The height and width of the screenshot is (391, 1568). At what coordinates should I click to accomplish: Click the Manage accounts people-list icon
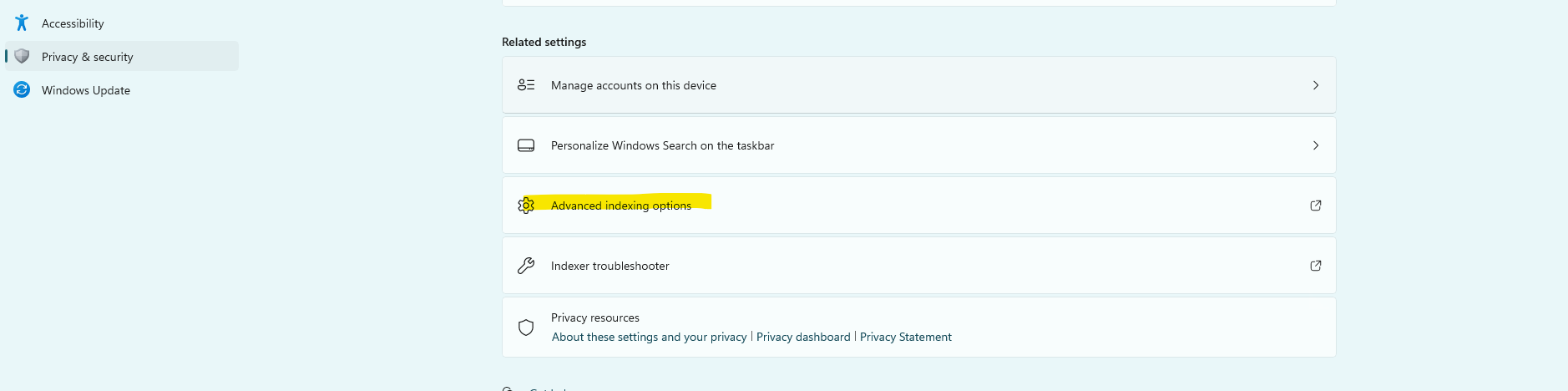pyautogui.click(x=526, y=85)
